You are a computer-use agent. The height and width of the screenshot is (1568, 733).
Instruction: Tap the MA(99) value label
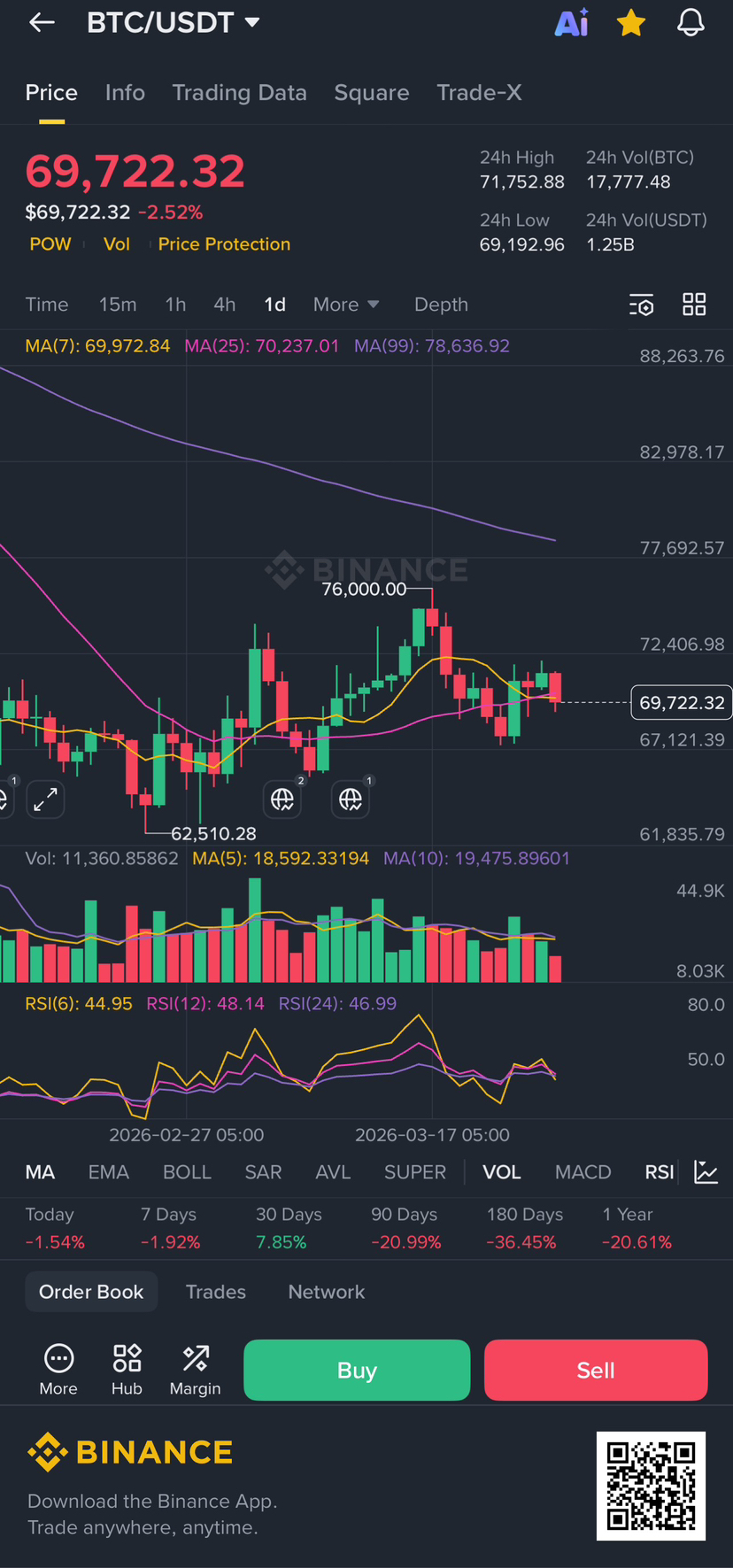(432, 346)
